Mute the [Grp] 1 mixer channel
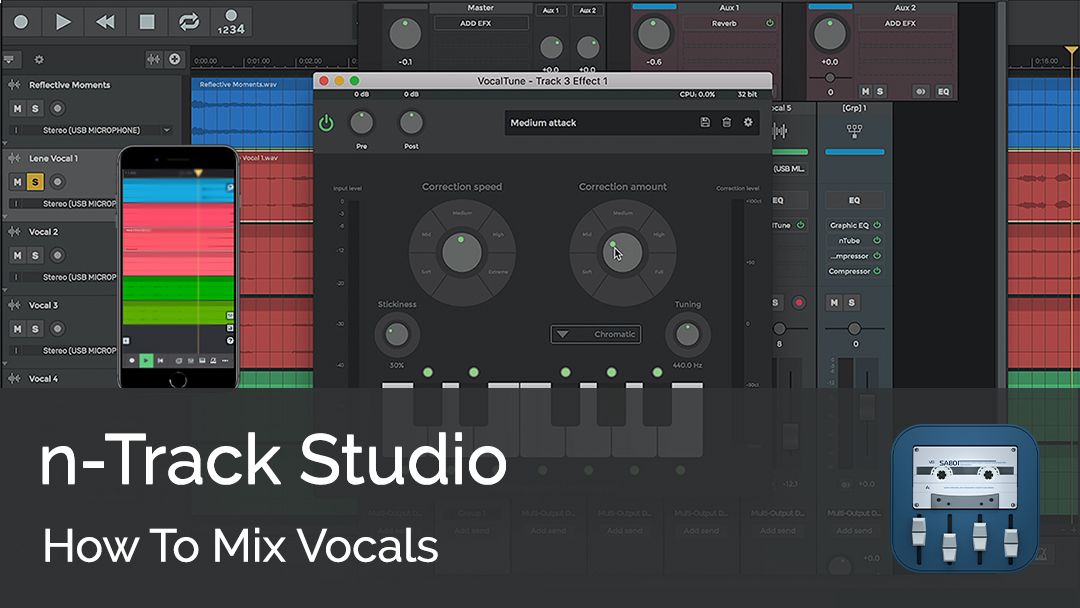 (x=834, y=302)
